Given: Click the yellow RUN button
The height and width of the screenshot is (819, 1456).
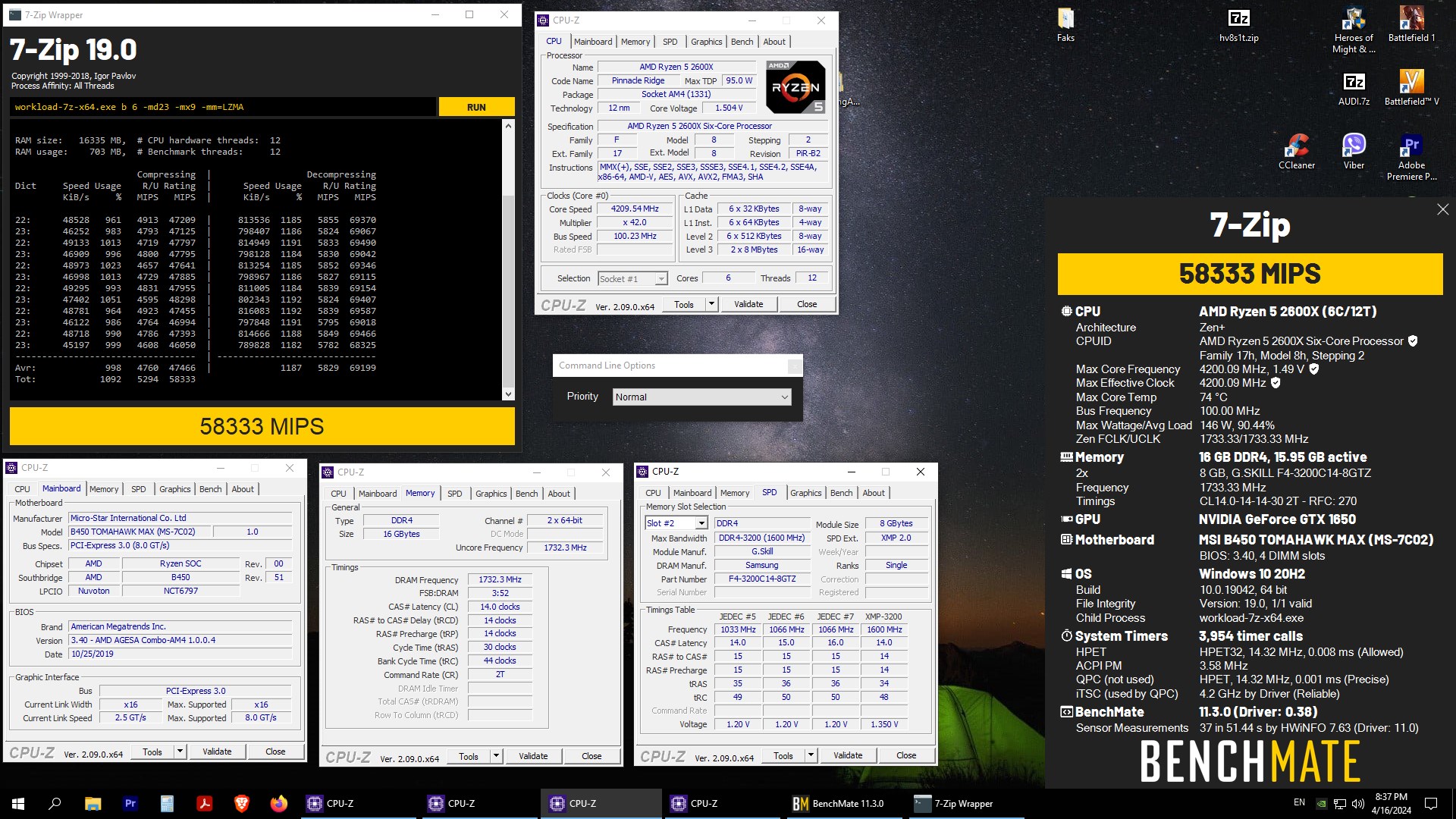Looking at the screenshot, I should [x=476, y=107].
